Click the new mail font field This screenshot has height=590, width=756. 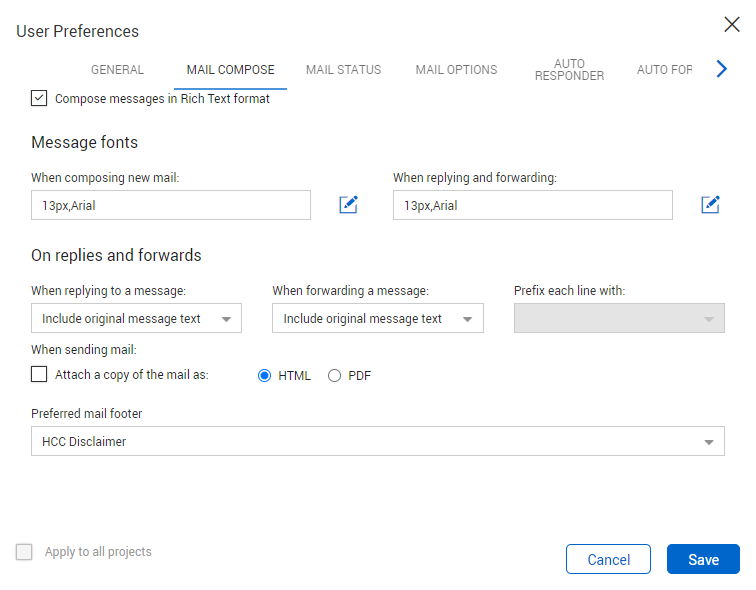(171, 206)
